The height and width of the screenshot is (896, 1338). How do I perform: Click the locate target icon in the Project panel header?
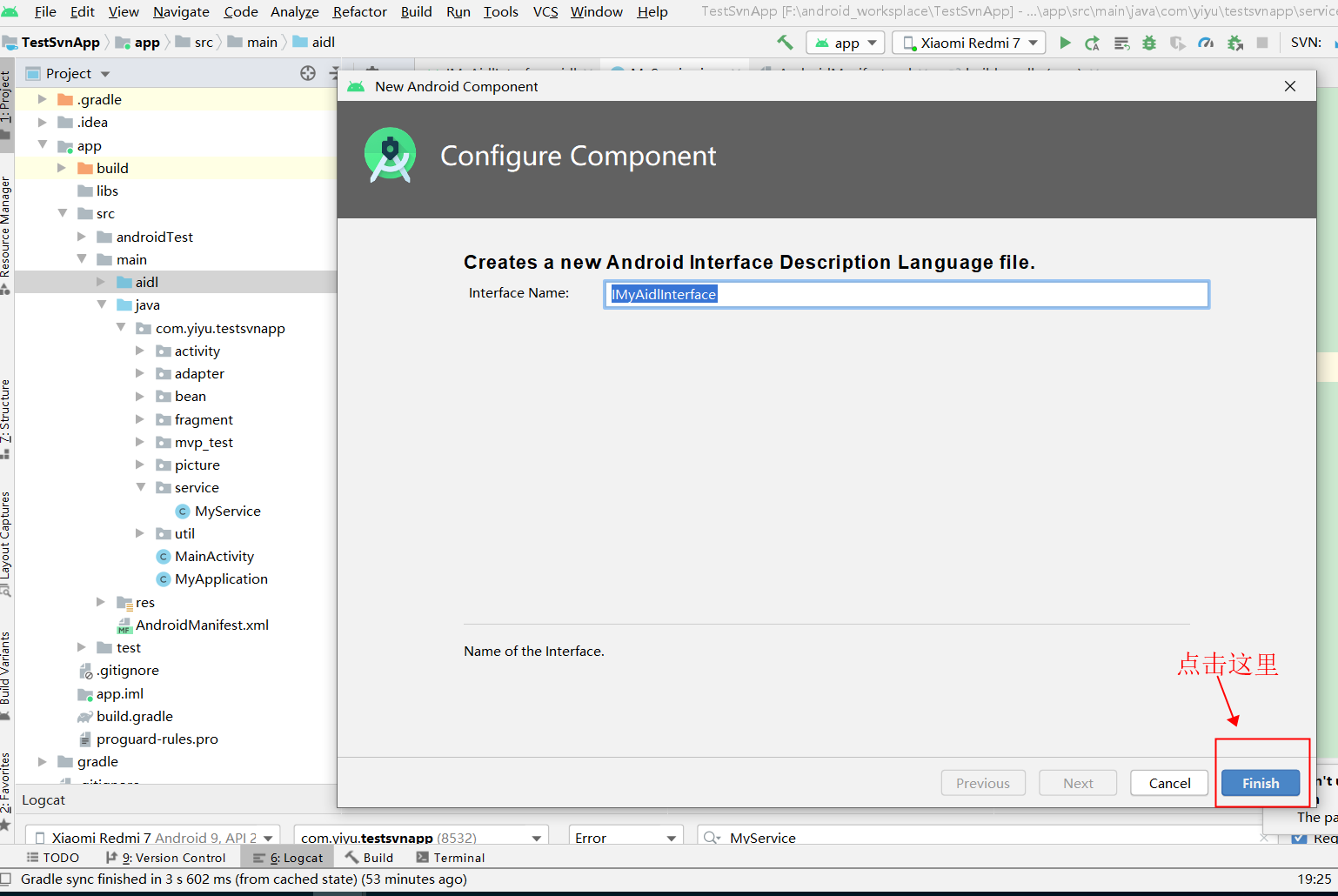[308, 73]
